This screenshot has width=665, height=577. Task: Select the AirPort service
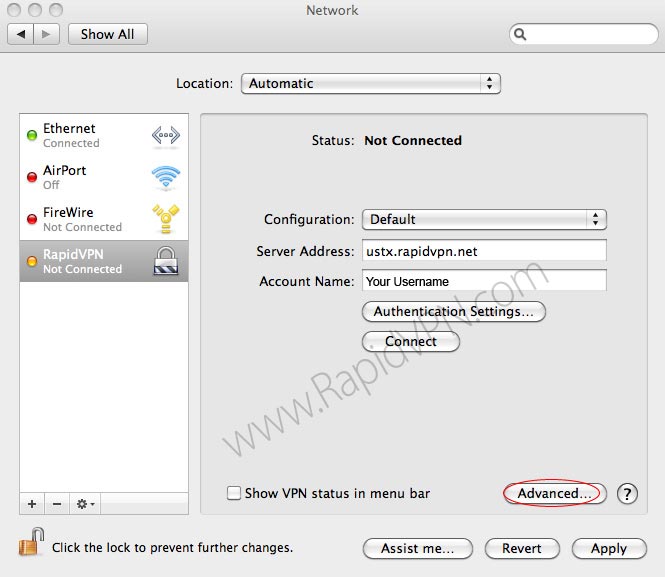tap(104, 177)
